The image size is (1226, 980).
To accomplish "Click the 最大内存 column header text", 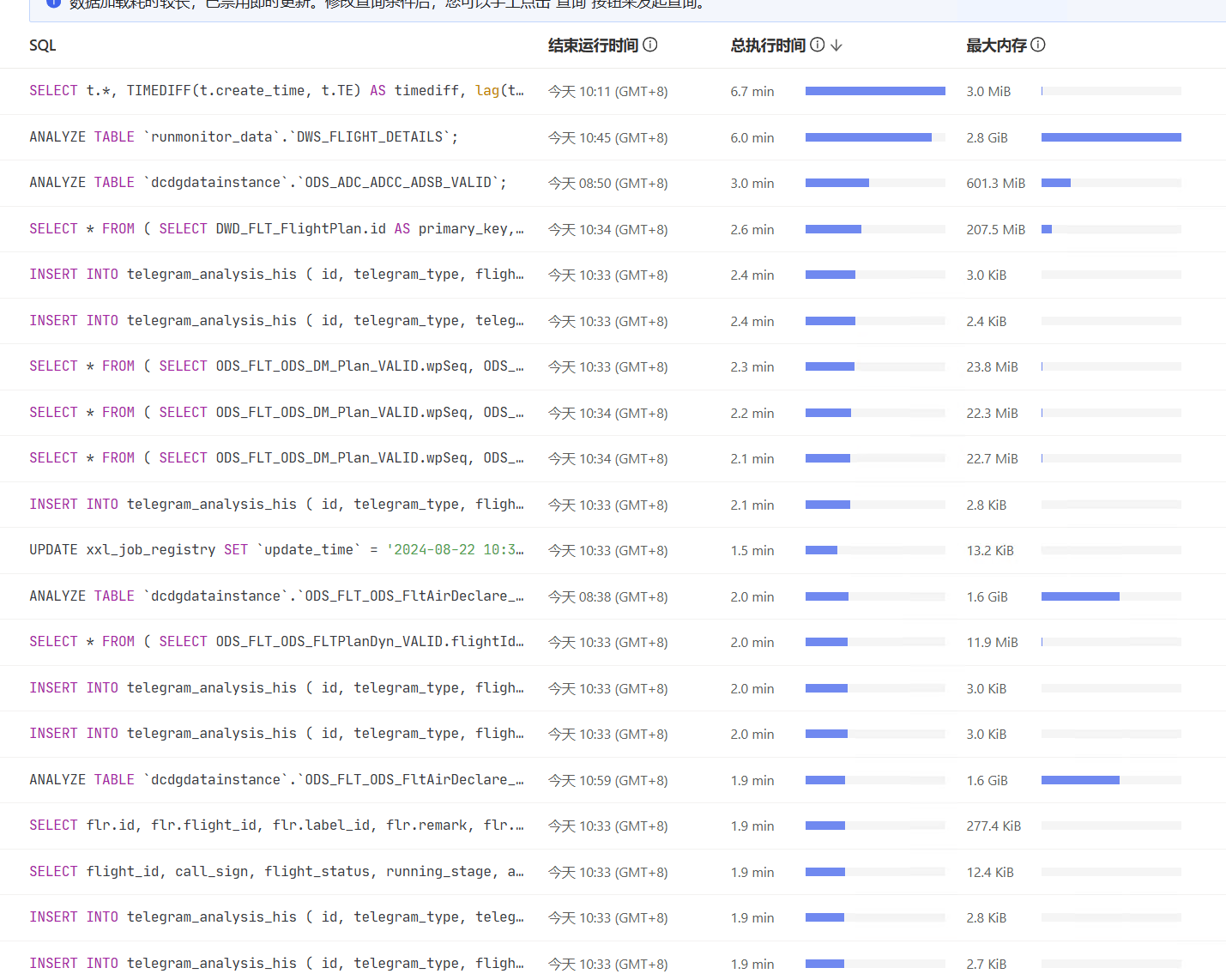I will coord(996,45).
